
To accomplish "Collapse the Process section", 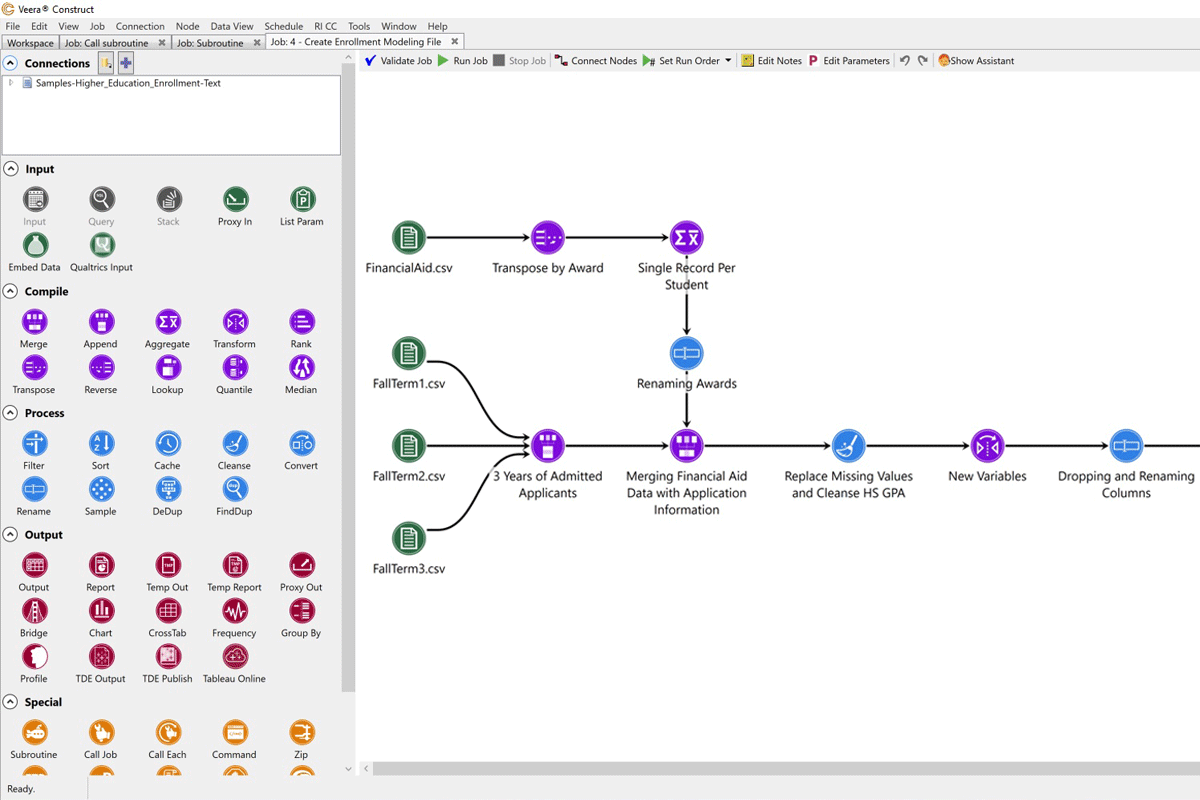I will (10, 413).
